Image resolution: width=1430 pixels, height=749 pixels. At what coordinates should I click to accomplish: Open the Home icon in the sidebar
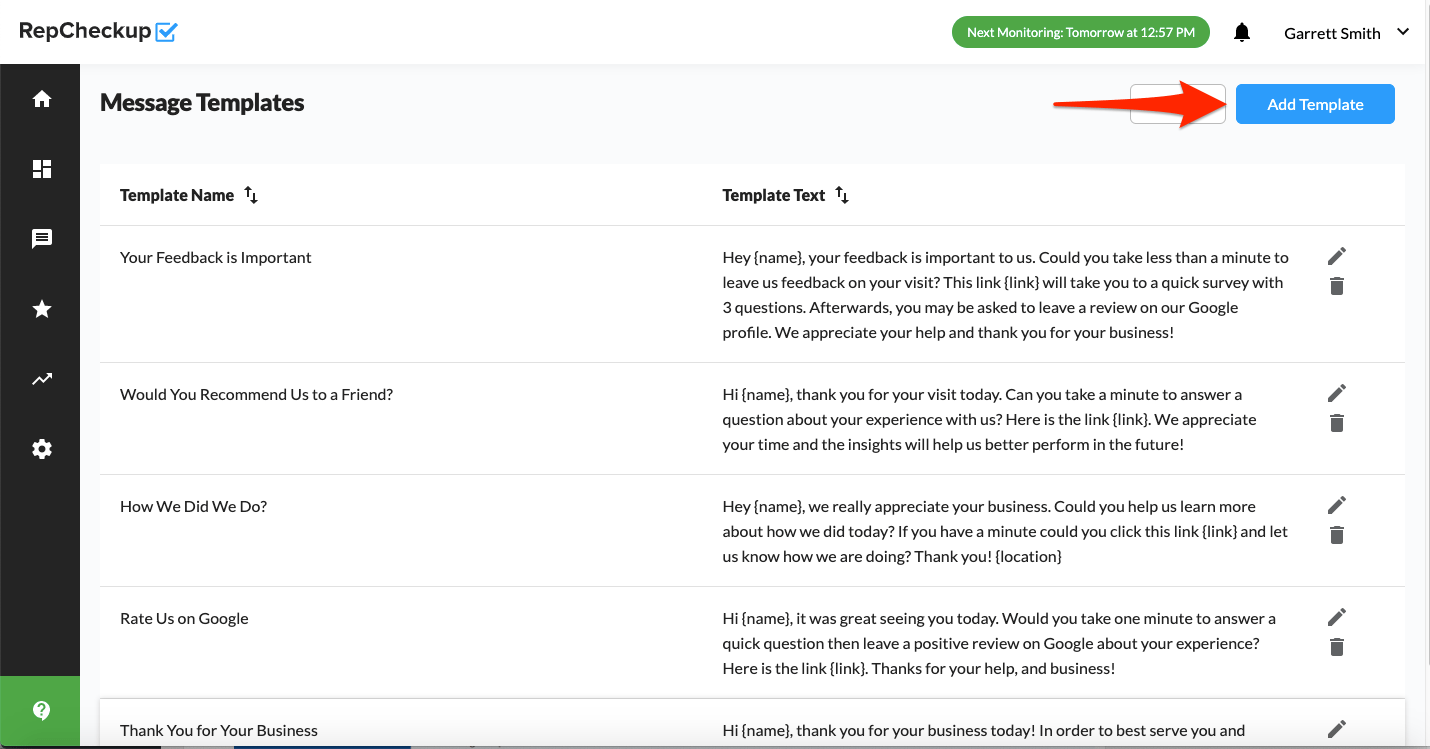click(x=42, y=99)
